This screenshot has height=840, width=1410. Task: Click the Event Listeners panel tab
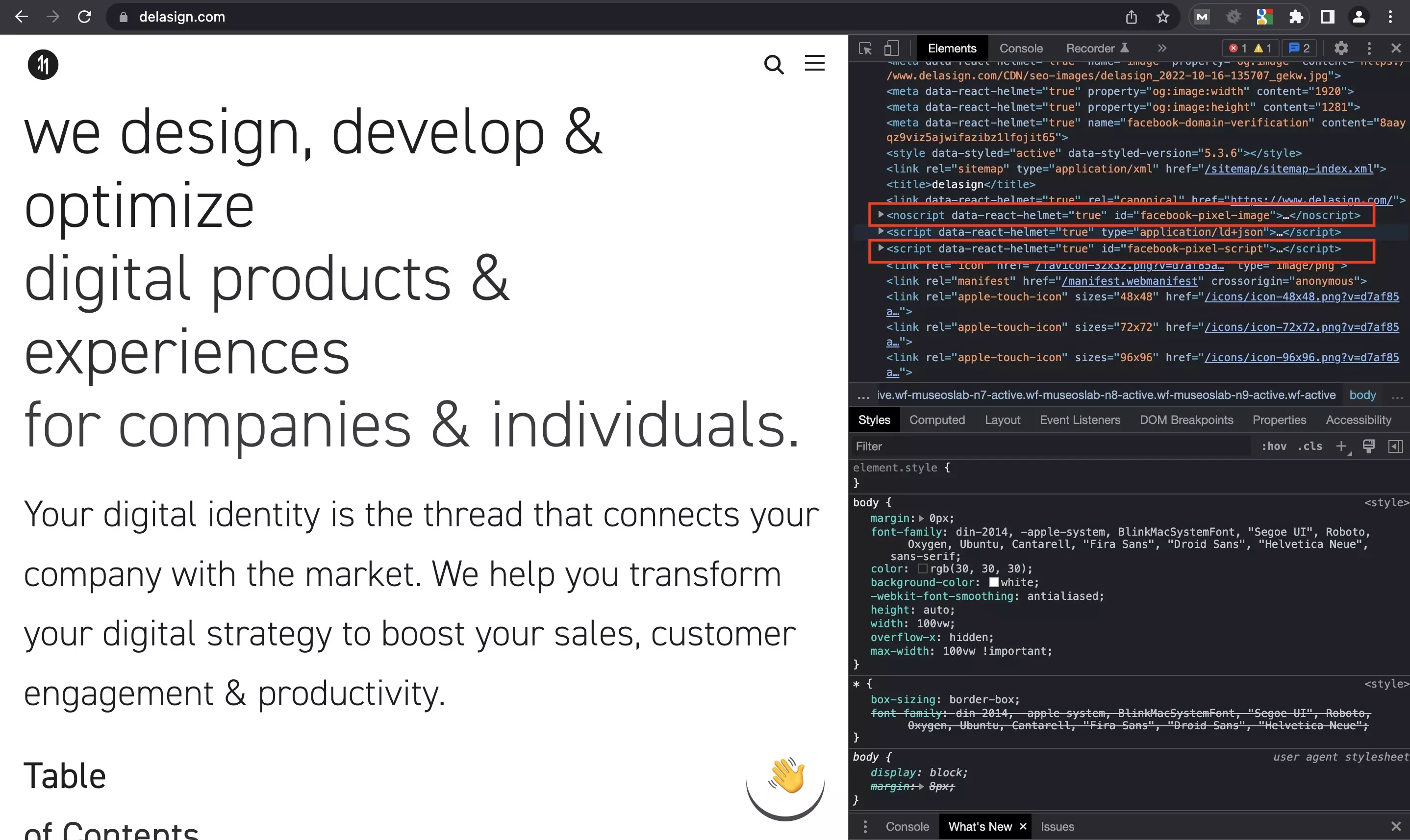1079,419
